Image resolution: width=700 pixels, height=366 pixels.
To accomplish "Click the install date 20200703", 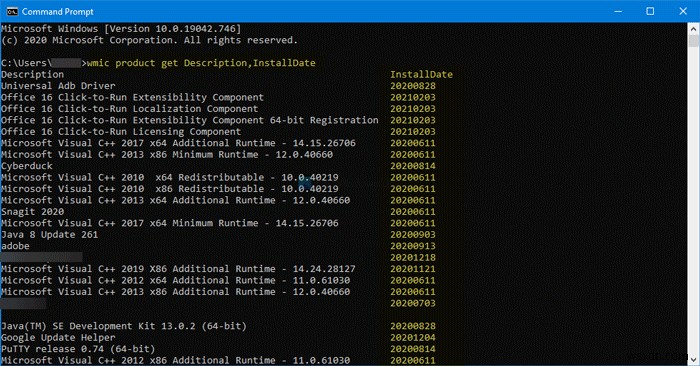I will click(413, 304).
